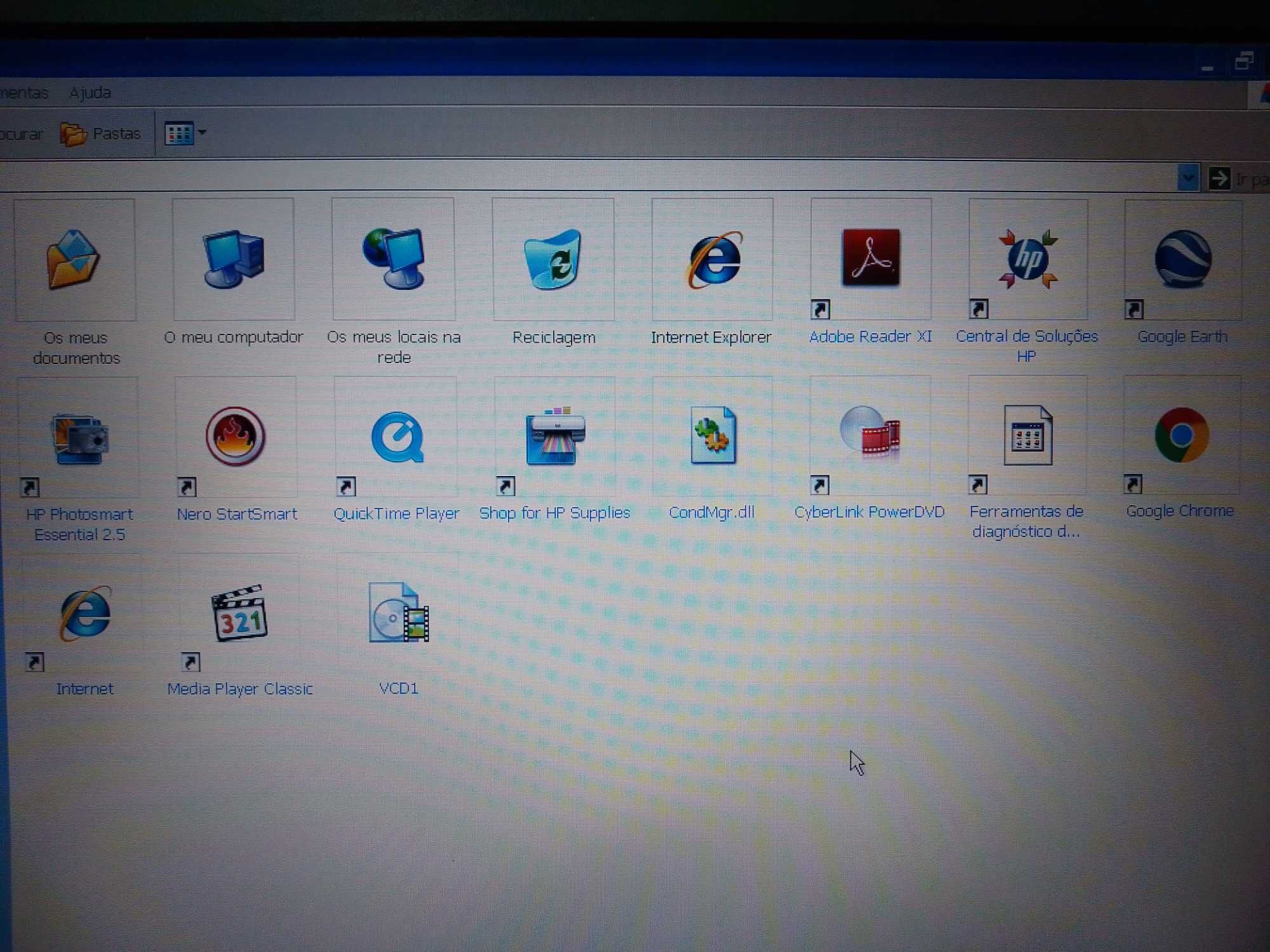Select the Google Chrome shortcut icon
Image resolution: width=1270 pixels, height=952 pixels.
1182,435
